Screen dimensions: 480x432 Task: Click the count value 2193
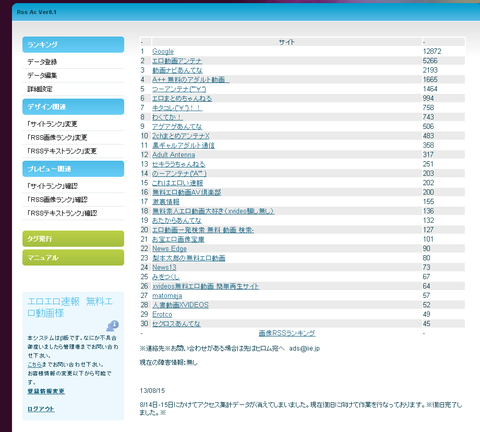(x=430, y=70)
